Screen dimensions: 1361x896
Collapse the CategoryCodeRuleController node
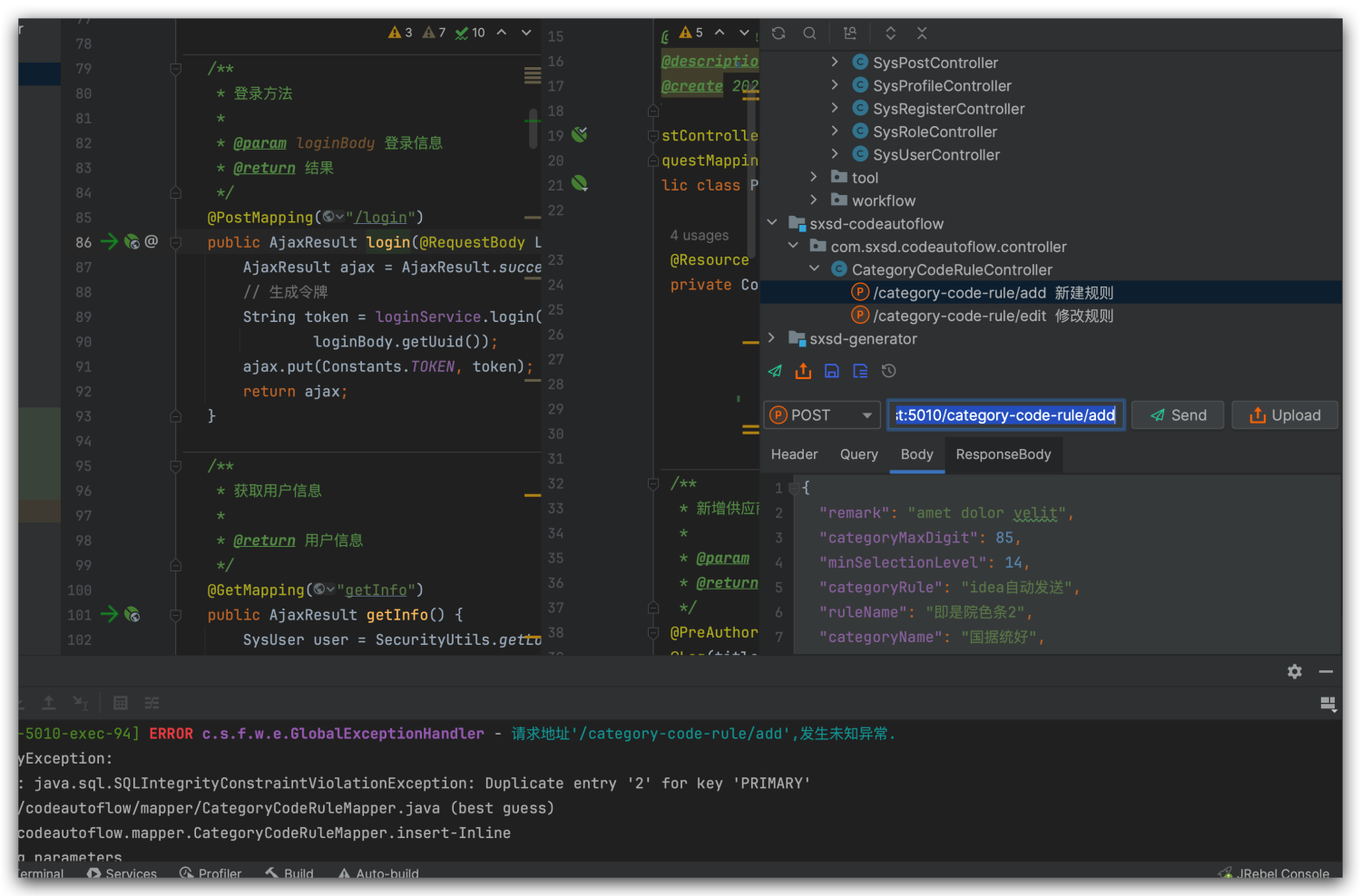[x=814, y=269]
